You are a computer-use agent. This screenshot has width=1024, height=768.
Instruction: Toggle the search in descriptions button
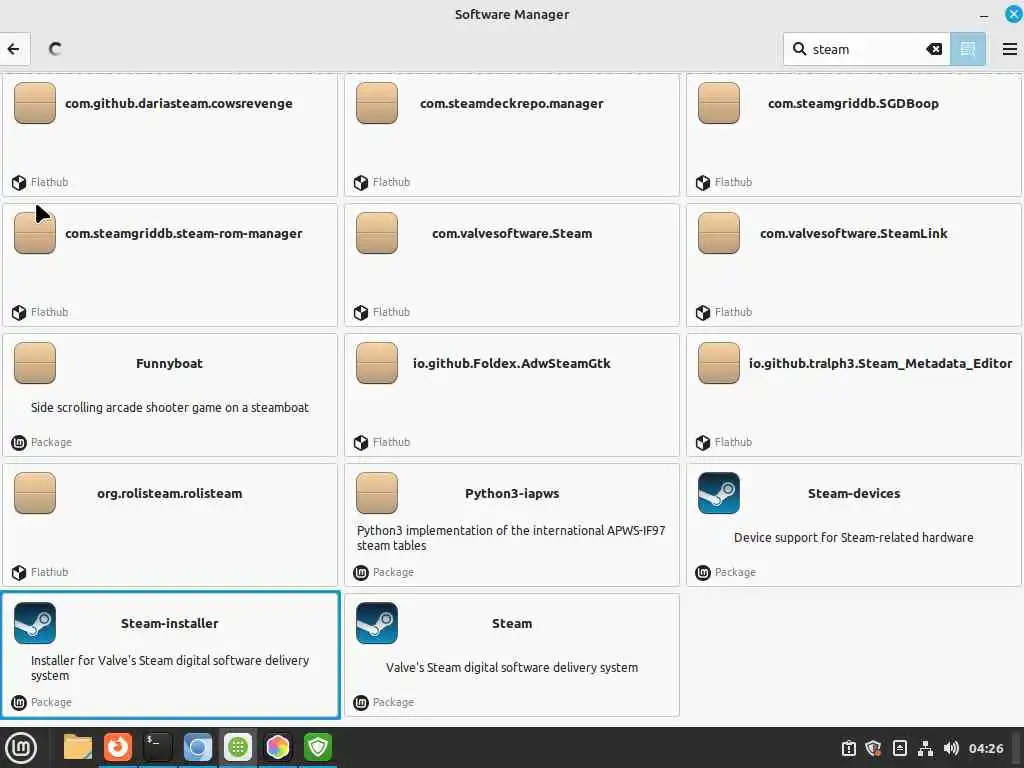pos(967,49)
